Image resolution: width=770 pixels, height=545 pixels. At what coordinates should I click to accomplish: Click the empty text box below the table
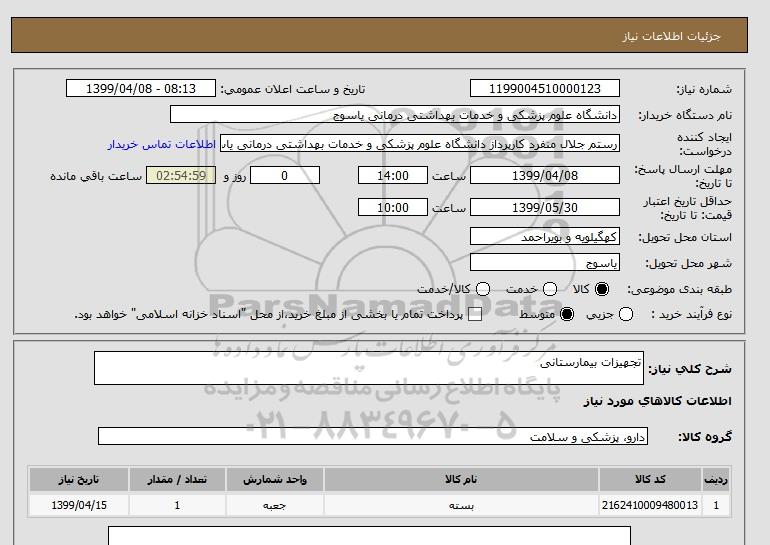click(369, 536)
